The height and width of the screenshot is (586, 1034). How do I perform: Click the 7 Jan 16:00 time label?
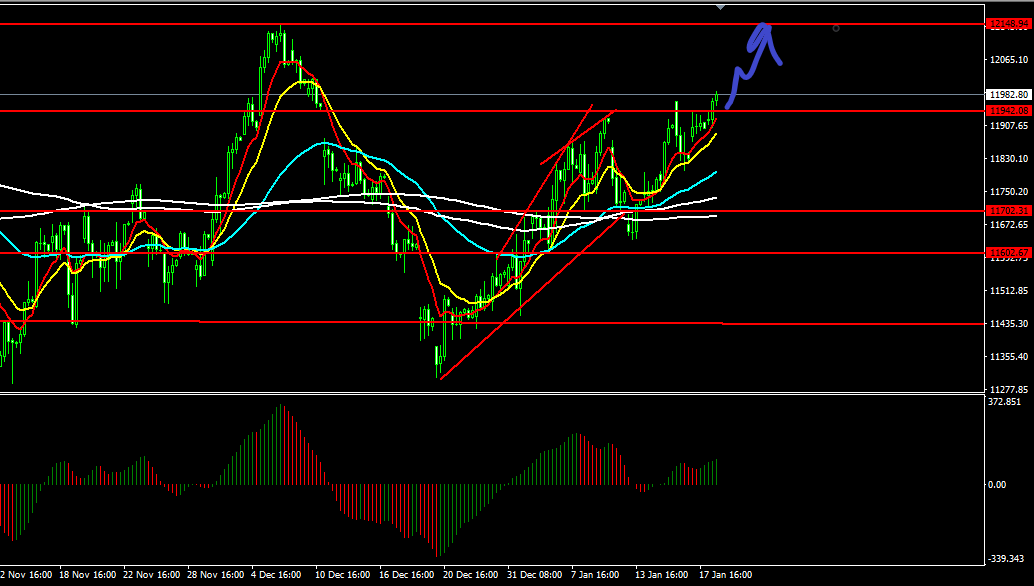click(x=595, y=575)
